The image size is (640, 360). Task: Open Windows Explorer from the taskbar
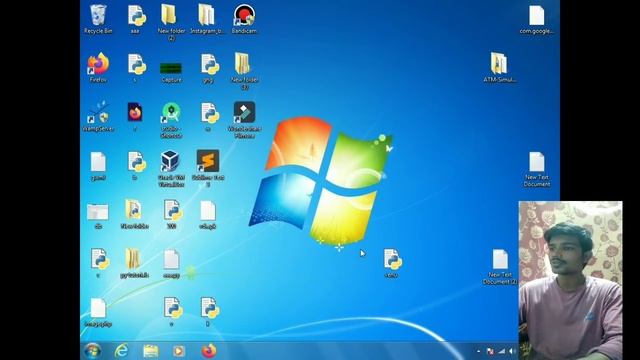(151, 351)
